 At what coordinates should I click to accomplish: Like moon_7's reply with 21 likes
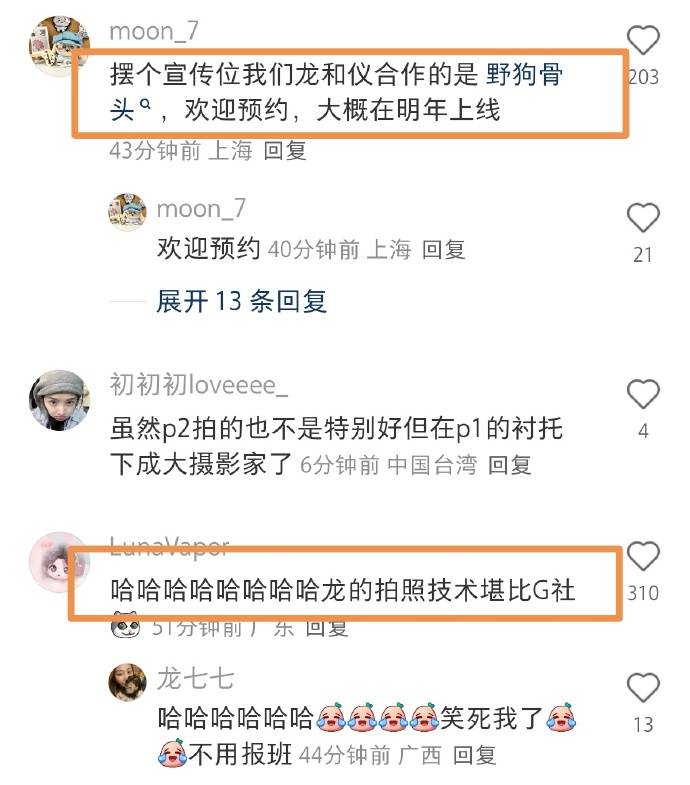(x=643, y=217)
